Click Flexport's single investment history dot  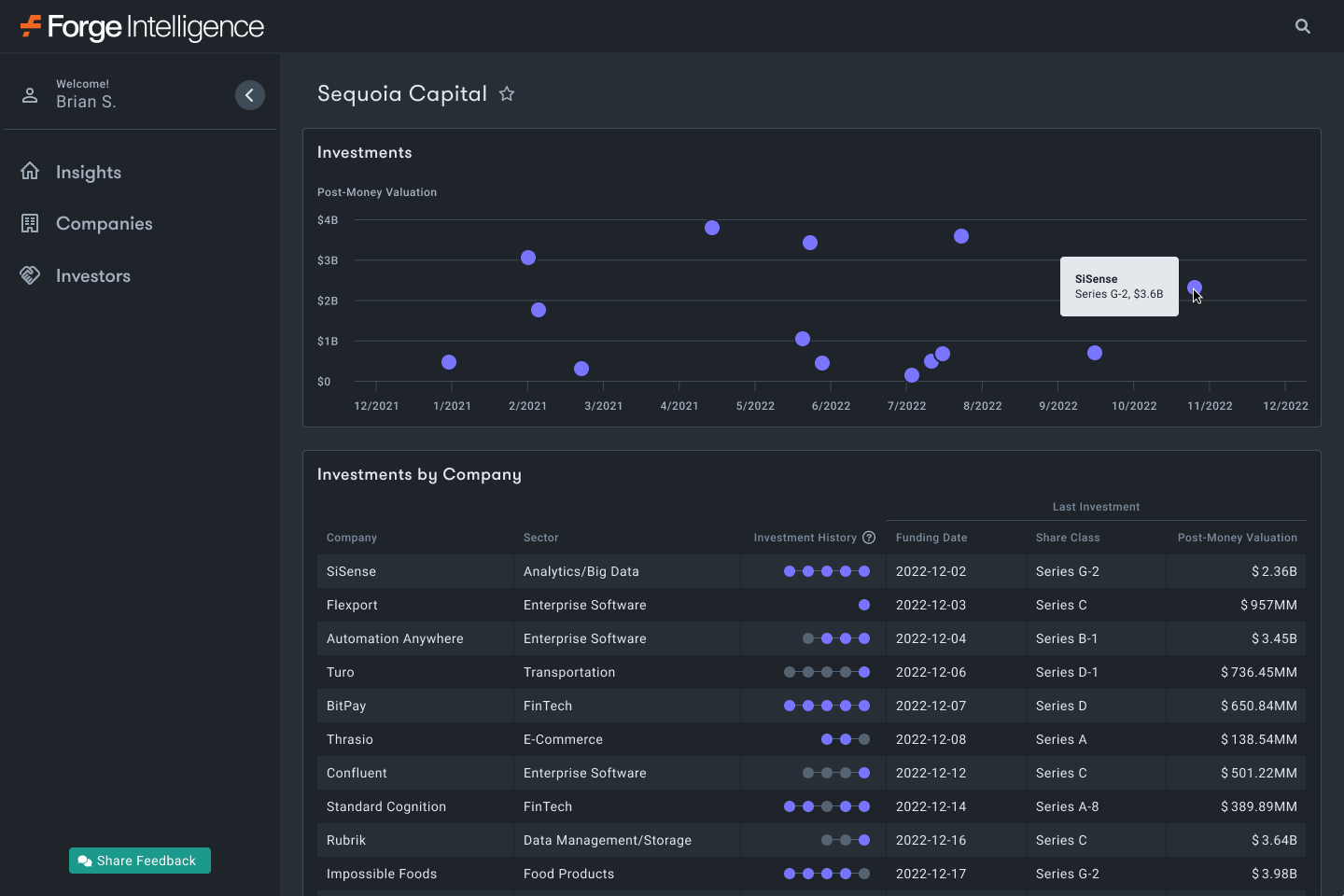[864, 605]
